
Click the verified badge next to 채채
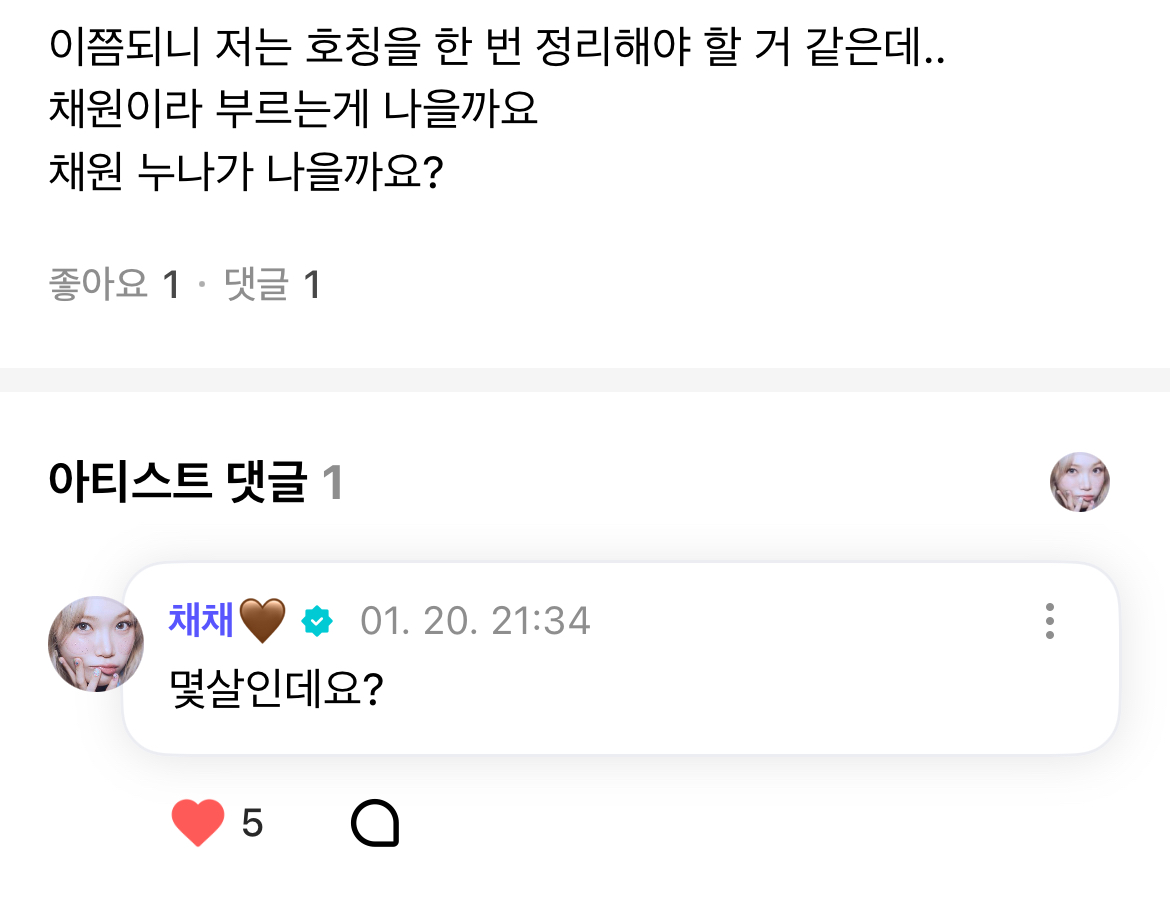(317, 621)
